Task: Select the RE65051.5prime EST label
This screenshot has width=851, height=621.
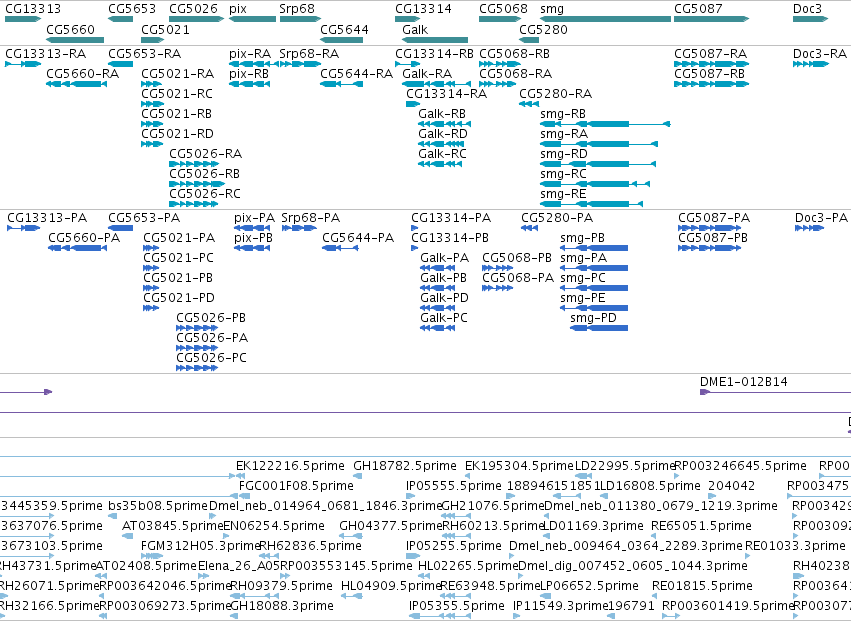Action: (701, 526)
